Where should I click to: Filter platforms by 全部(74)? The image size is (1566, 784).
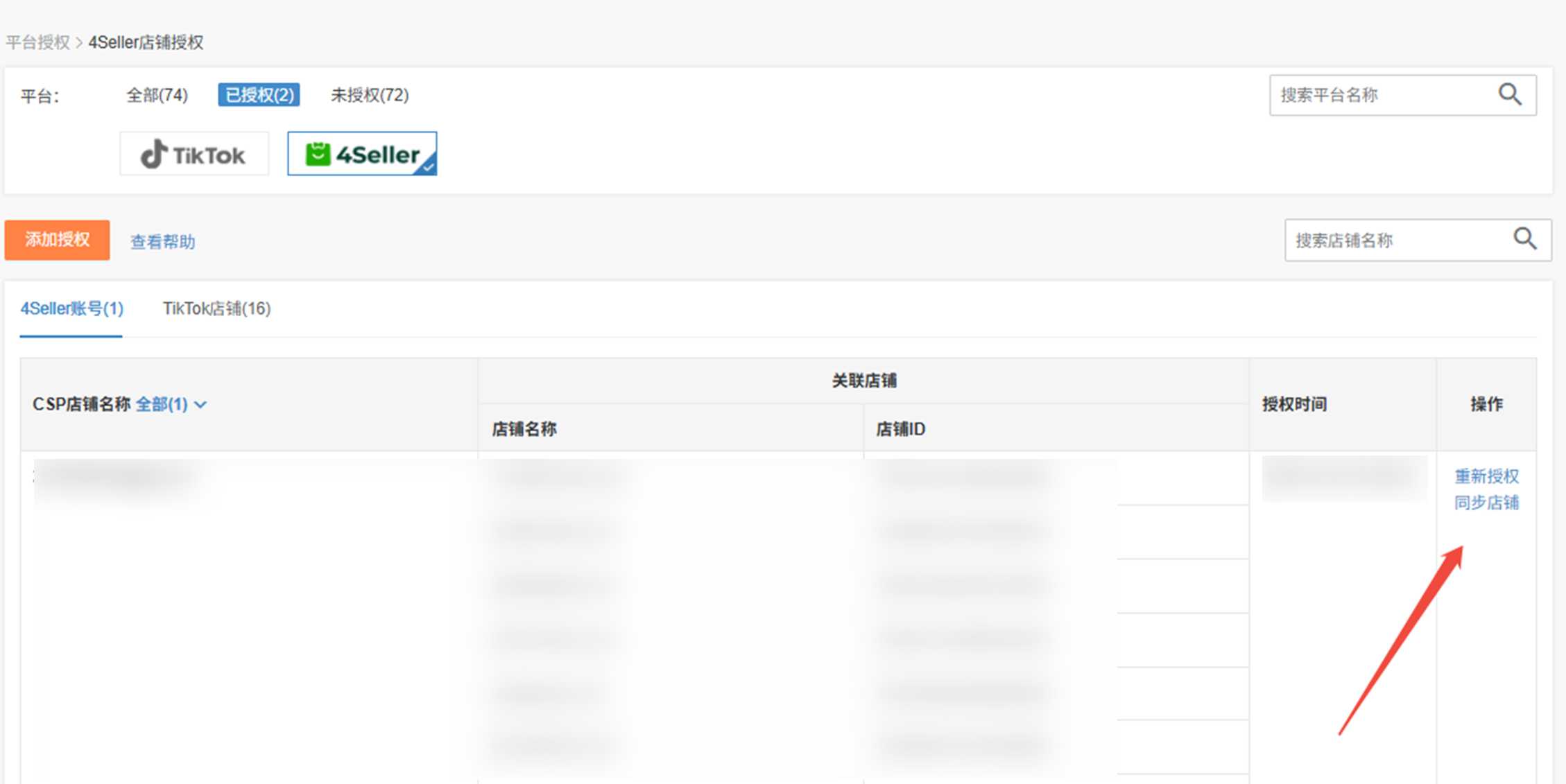click(157, 95)
